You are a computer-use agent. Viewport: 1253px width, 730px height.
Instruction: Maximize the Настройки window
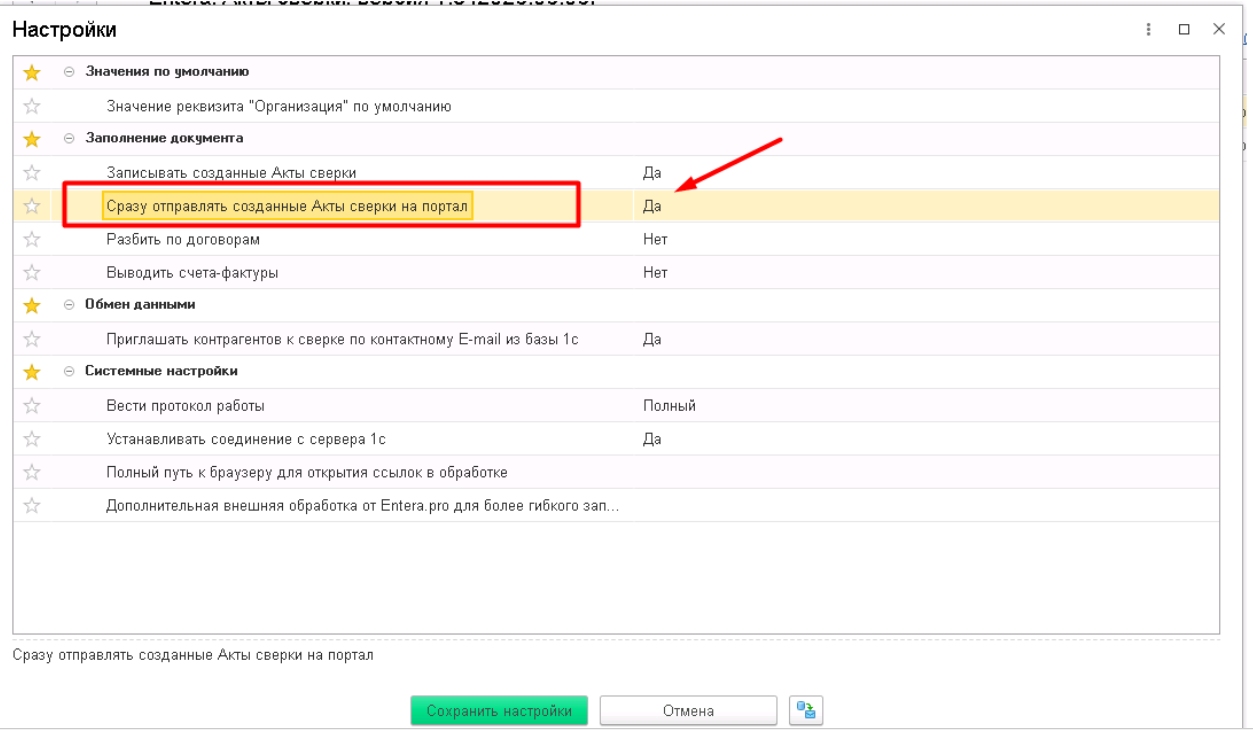[1184, 30]
